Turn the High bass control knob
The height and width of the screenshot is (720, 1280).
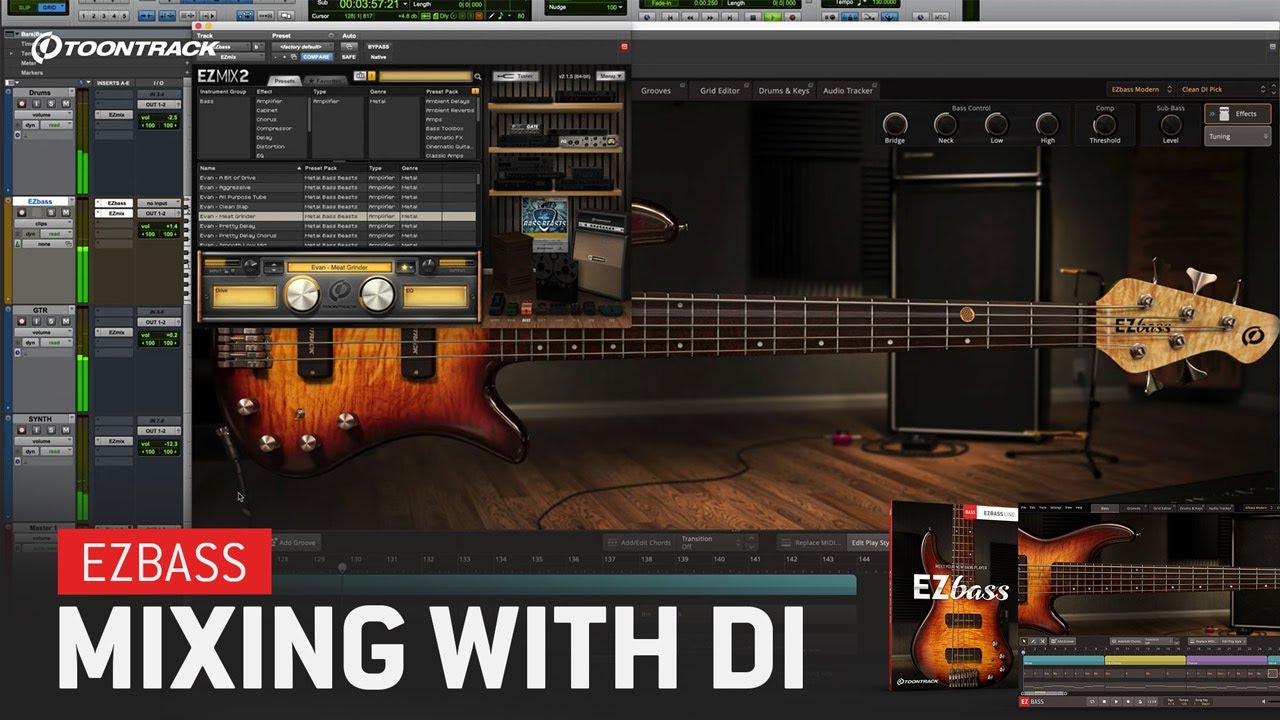point(1047,124)
